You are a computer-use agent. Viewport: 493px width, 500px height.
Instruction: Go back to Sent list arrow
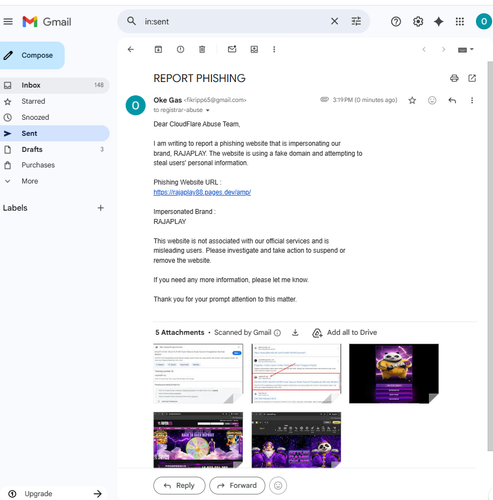(131, 49)
